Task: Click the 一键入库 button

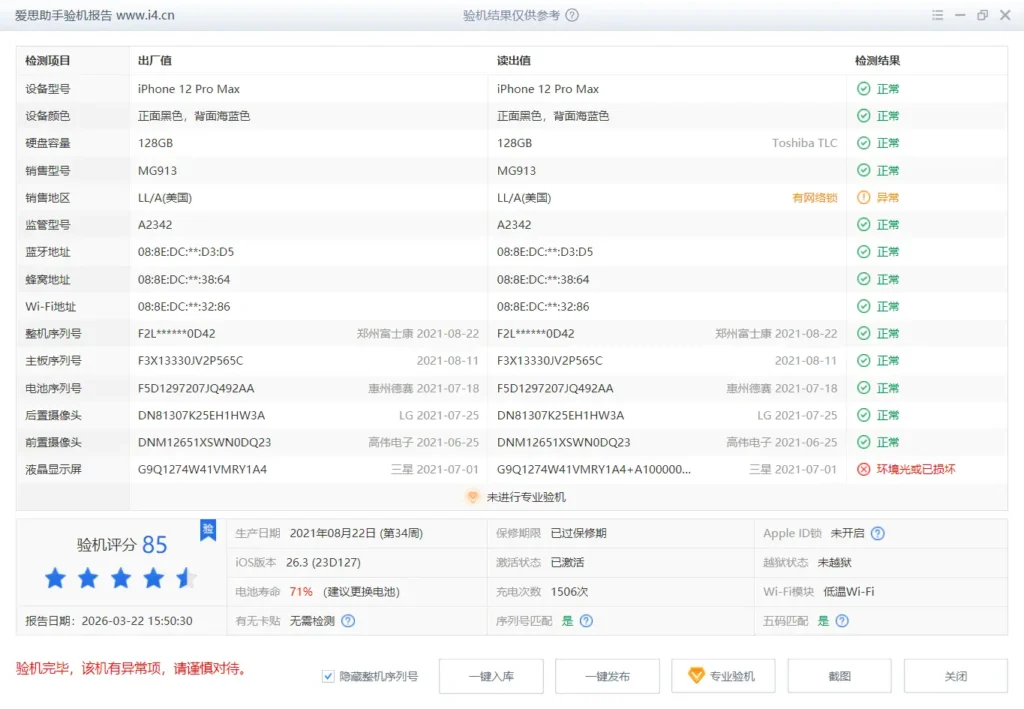Action: 491,676
